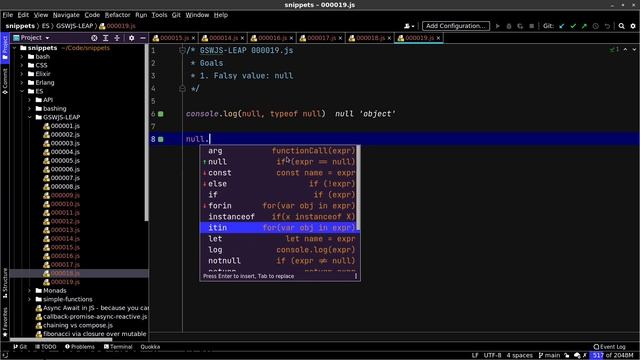Click the Add Configuration button
This screenshot has width=640, height=360.
(x=456, y=26)
